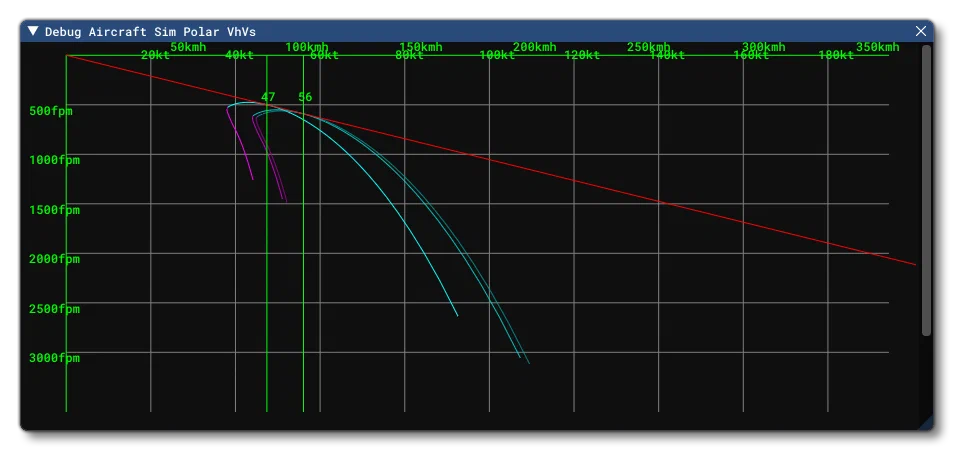The image size is (954, 451).
Task: Click the '56' speed marker label
Action: point(305,97)
